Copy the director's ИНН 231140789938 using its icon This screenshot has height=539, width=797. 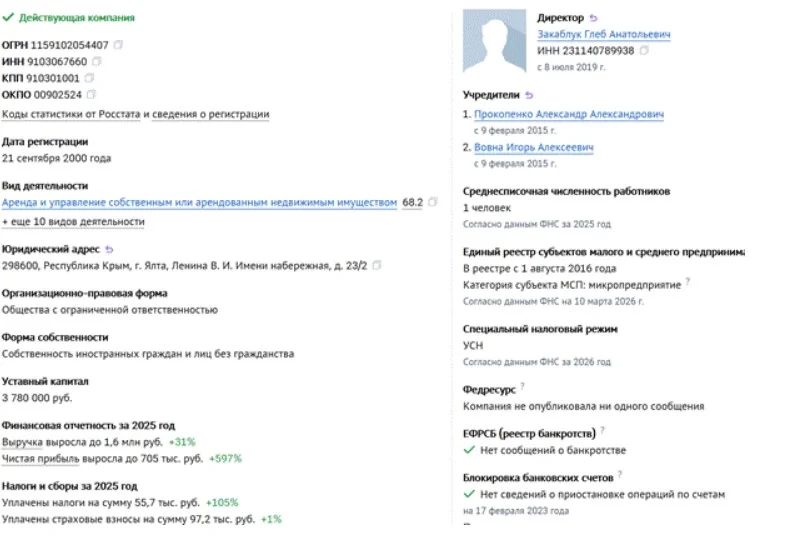coord(645,50)
